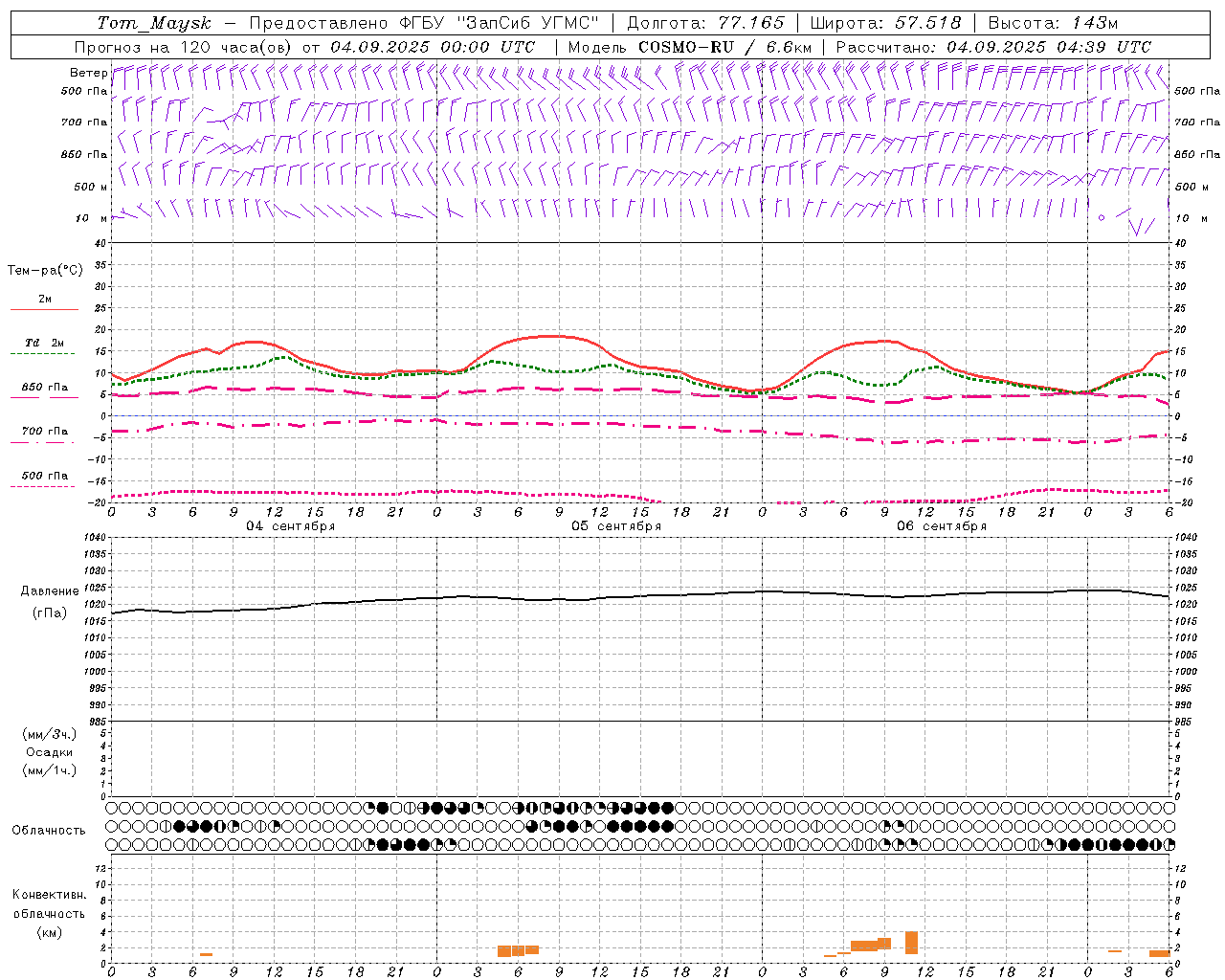Screen dimensions: 1225x980
Task: Click the (мм/1ч.) precipitation unit label
Action: 49,770
